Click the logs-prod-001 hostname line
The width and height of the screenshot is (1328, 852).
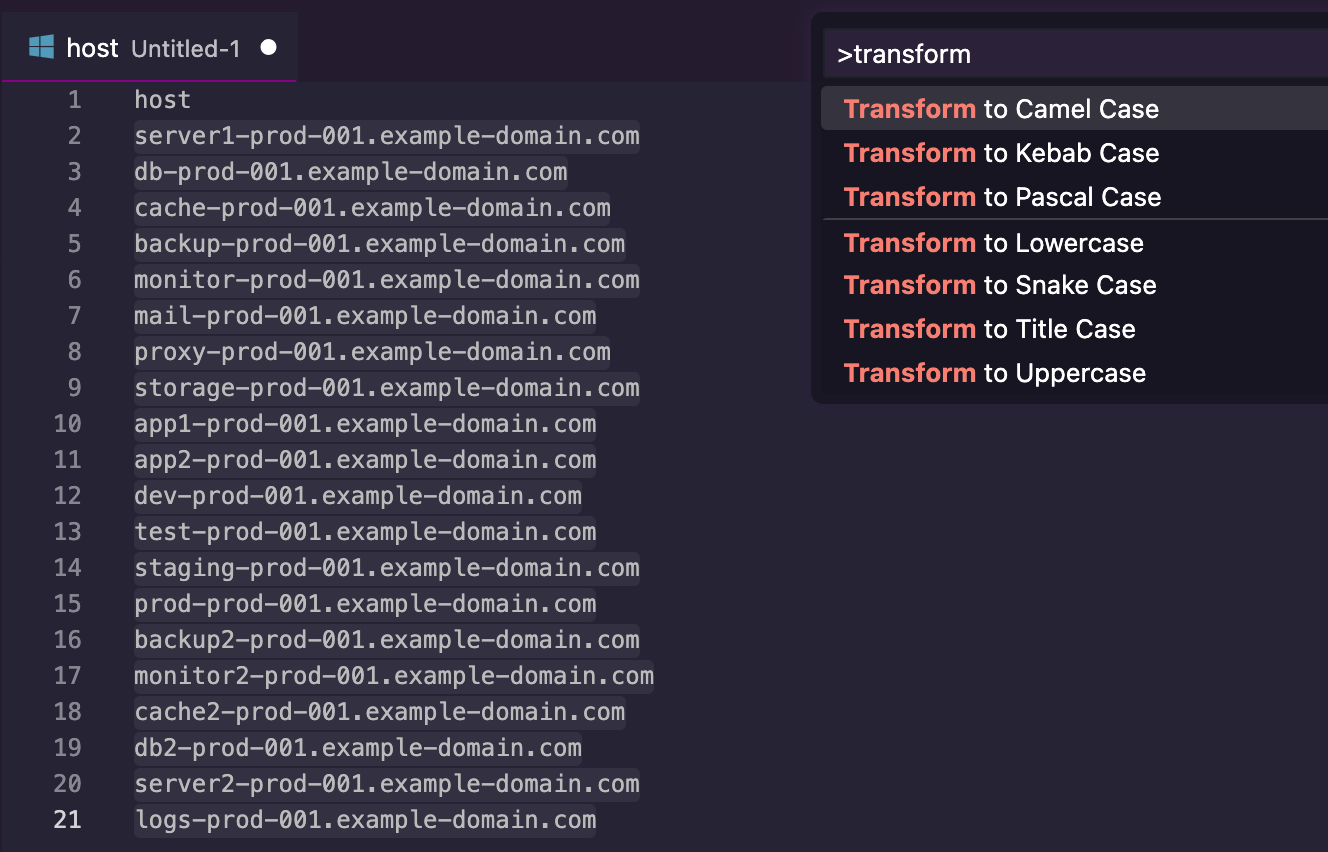click(x=365, y=820)
